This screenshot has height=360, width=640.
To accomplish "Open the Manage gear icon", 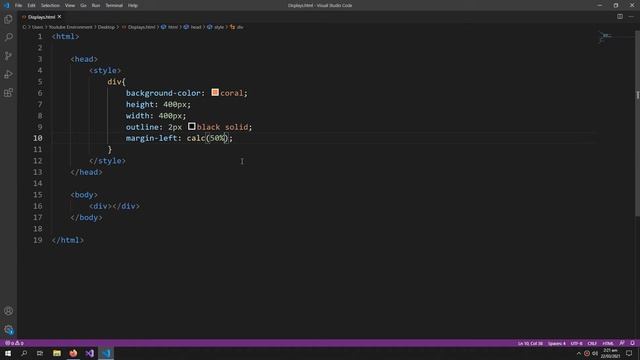I will pos(8,330).
